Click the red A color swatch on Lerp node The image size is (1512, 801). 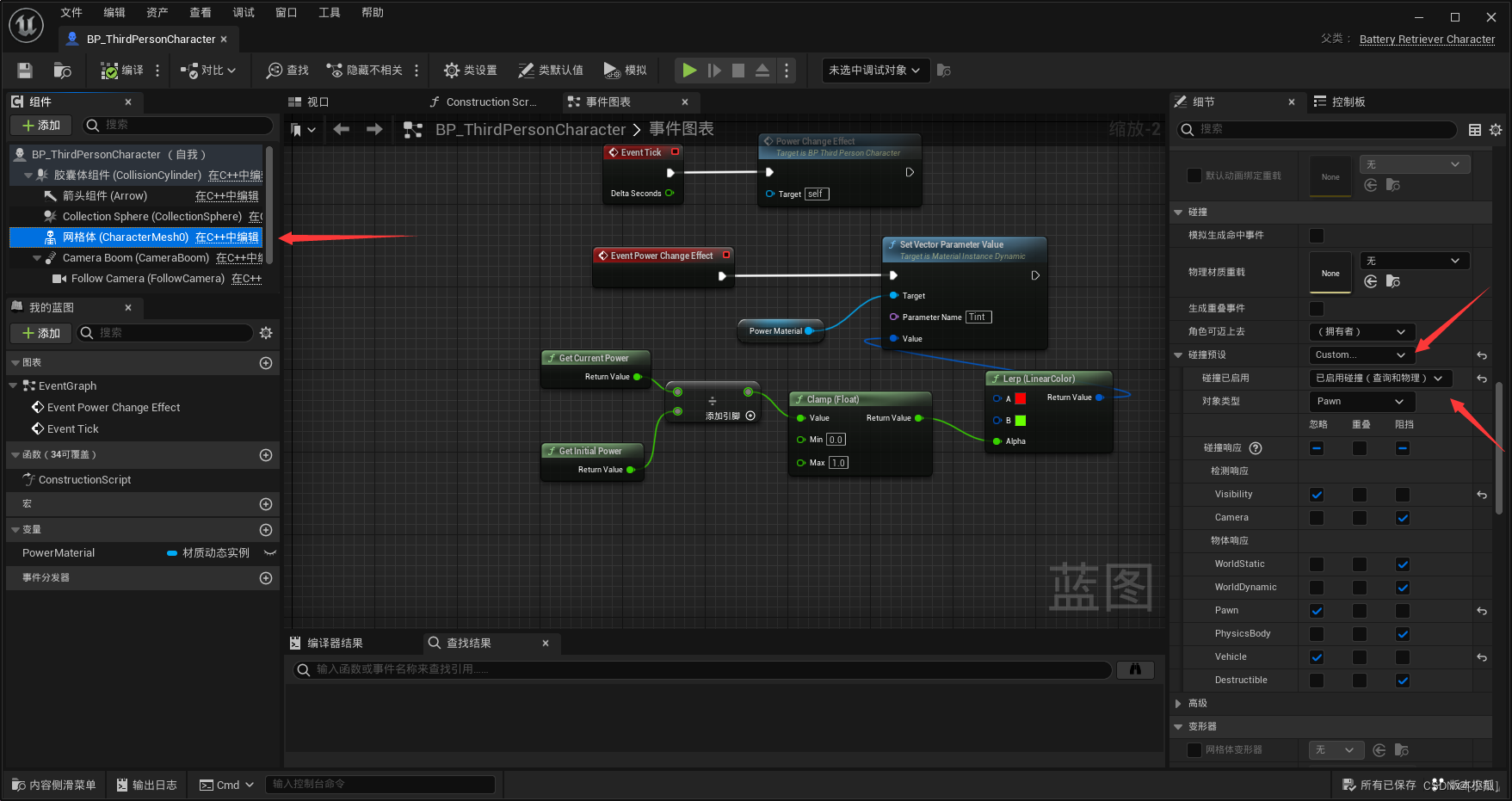click(1020, 398)
